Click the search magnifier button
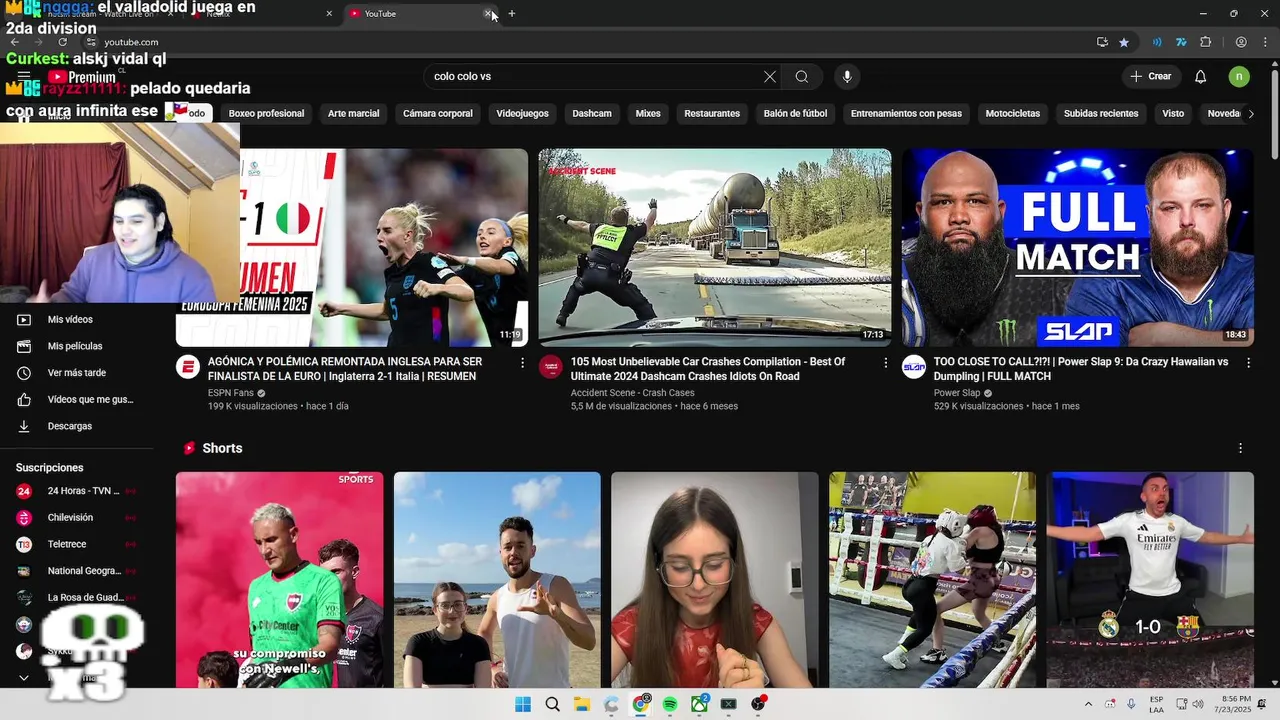Image resolution: width=1280 pixels, height=720 pixels. [x=802, y=77]
